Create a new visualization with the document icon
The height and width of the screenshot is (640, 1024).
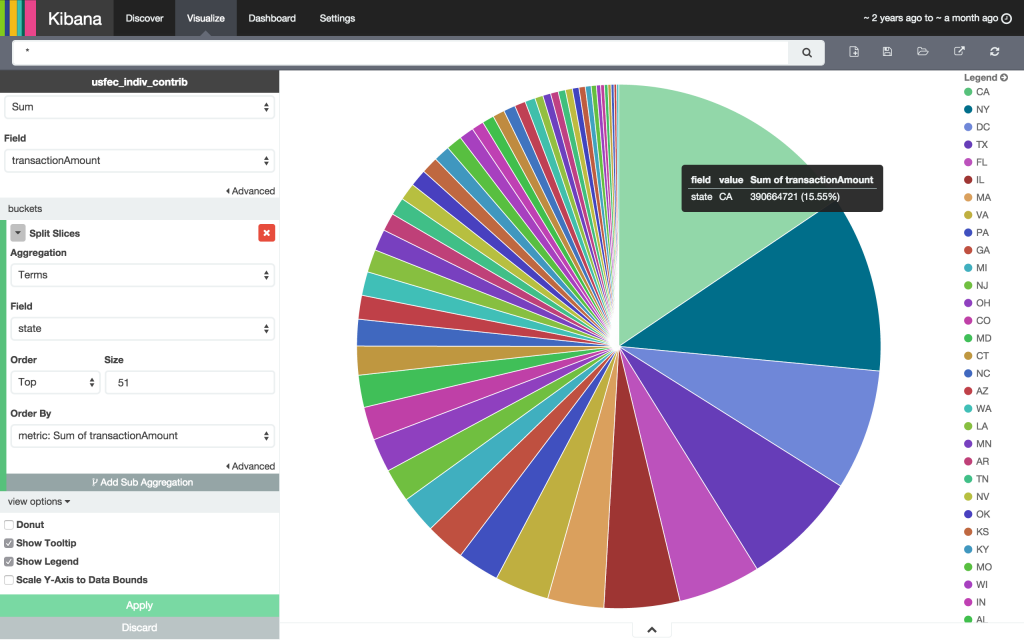(x=854, y=51)
